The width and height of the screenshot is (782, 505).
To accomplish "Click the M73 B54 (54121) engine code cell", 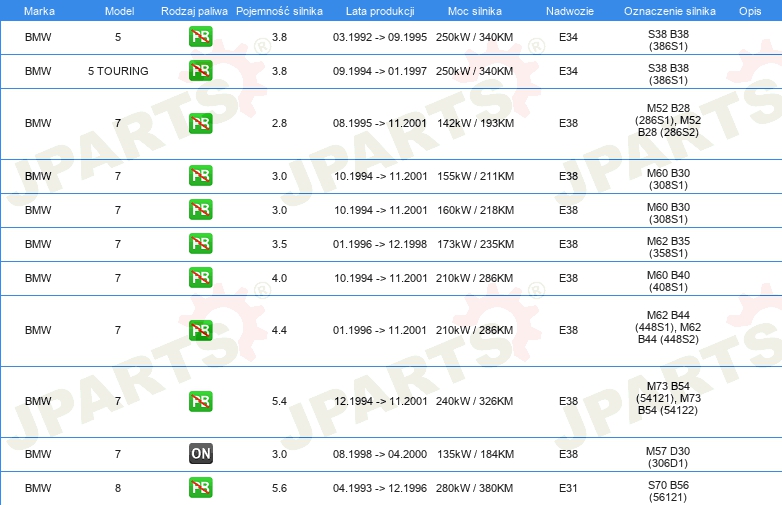I will (668, 398).
